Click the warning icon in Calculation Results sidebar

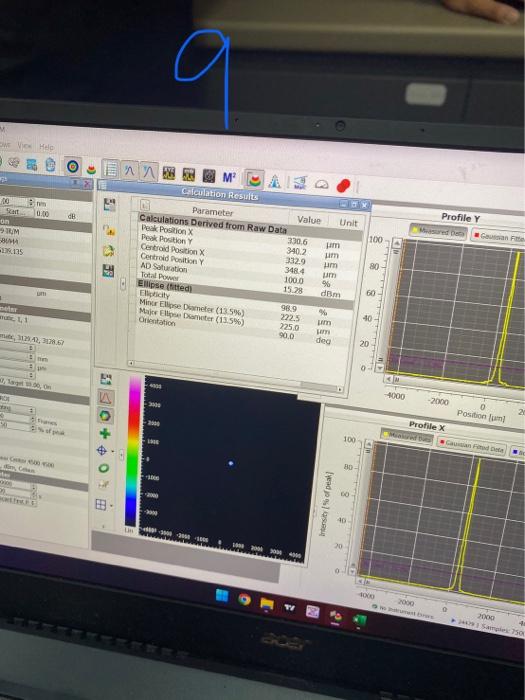click(109, 230)
